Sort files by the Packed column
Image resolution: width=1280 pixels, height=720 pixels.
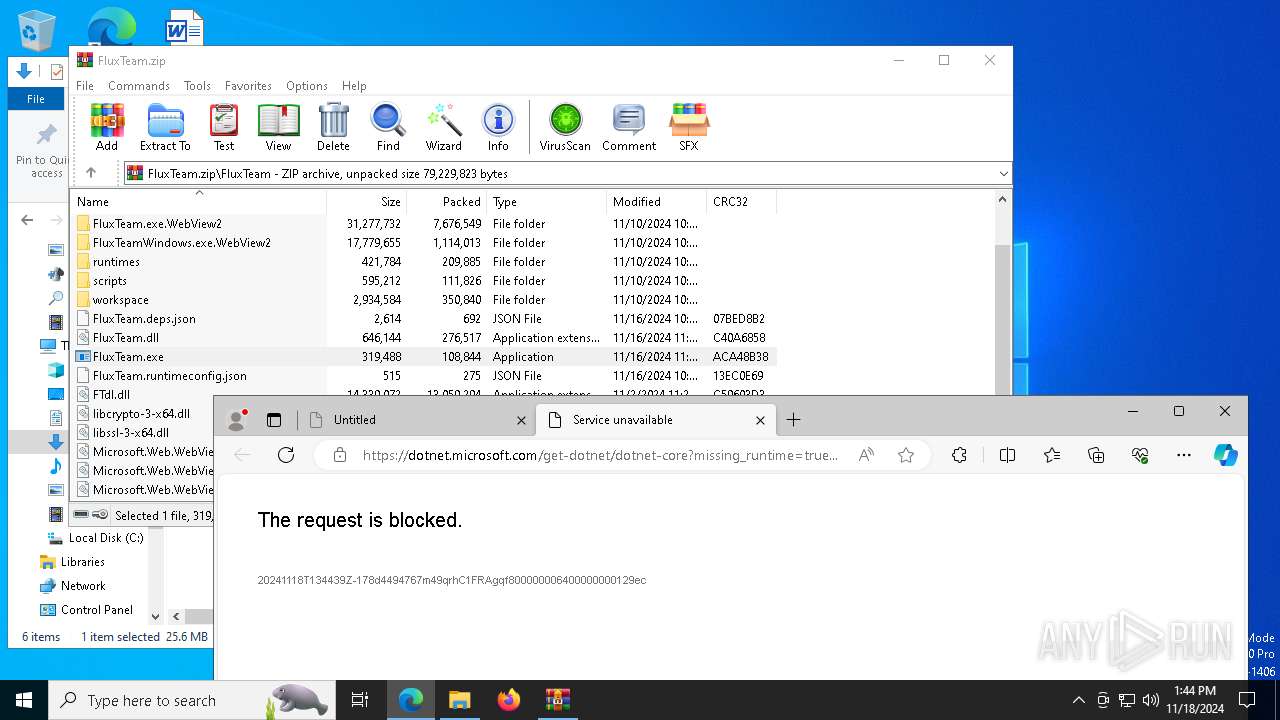[x=446, y=201]
